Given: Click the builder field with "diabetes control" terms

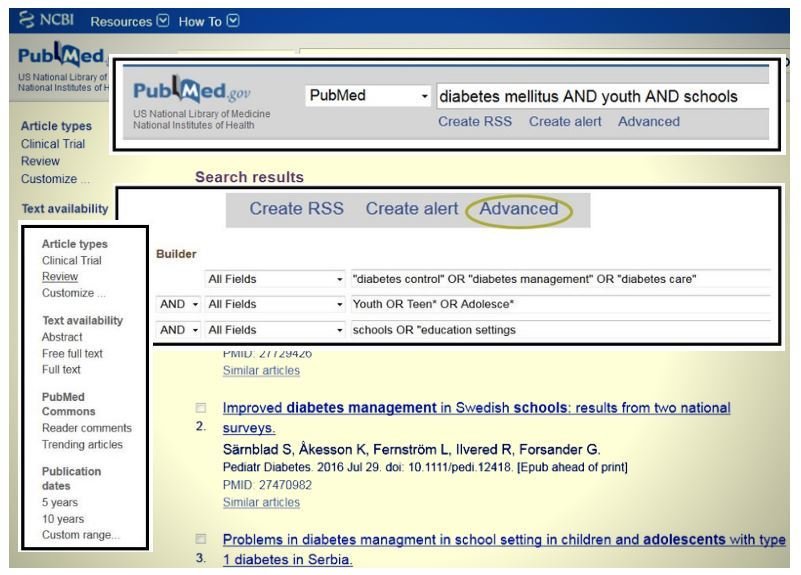Looking at the screenshot, I should (560, 279).
